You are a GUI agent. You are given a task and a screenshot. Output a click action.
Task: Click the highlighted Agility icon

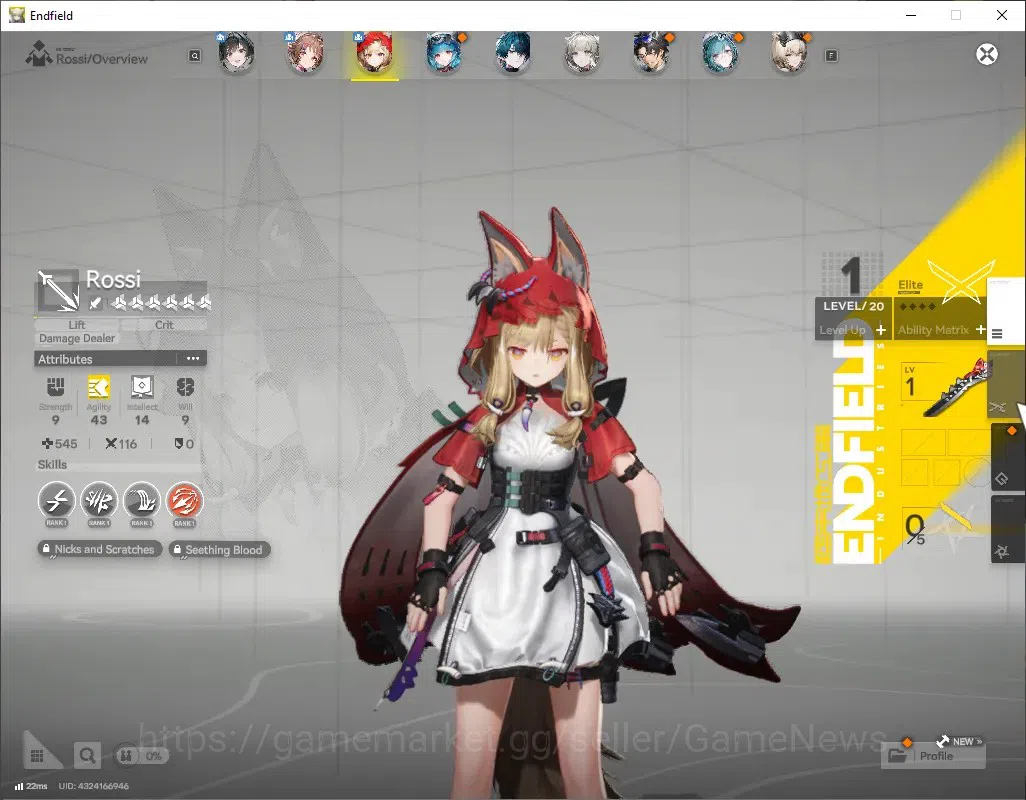coord(99,387)
